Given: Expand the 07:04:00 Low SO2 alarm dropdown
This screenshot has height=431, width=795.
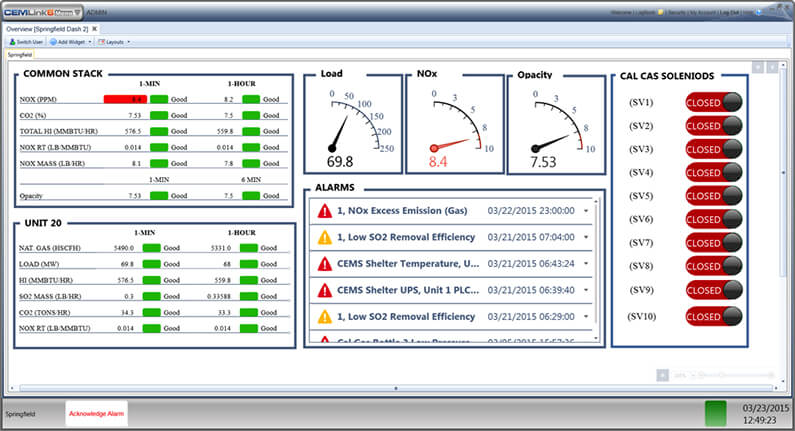Looking at the screenshot, I should pyautogui.click(x=586, y=237).
